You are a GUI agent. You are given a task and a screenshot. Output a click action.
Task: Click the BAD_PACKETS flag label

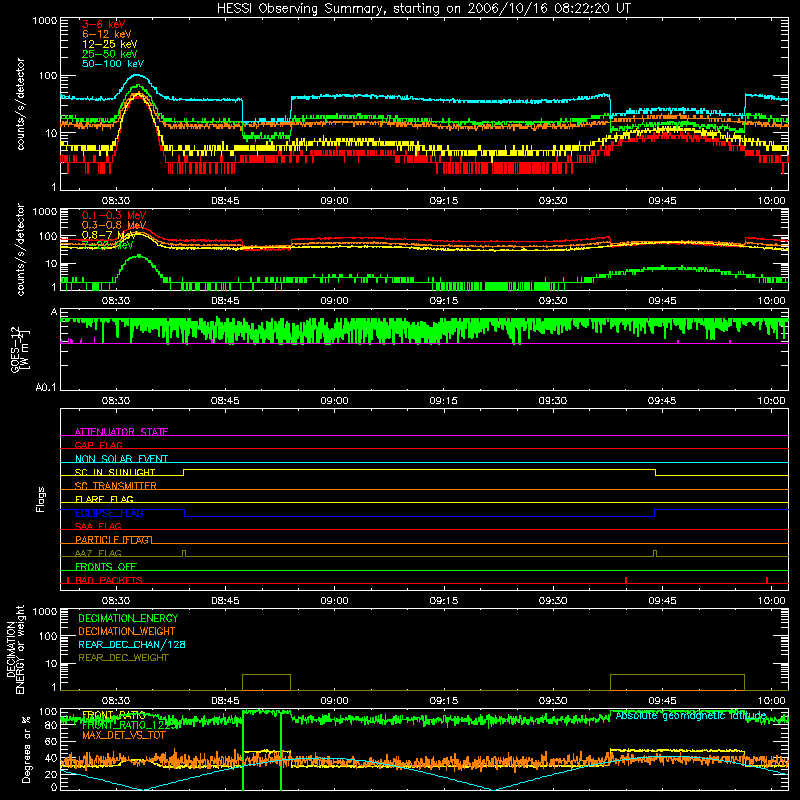pos(109,580)
